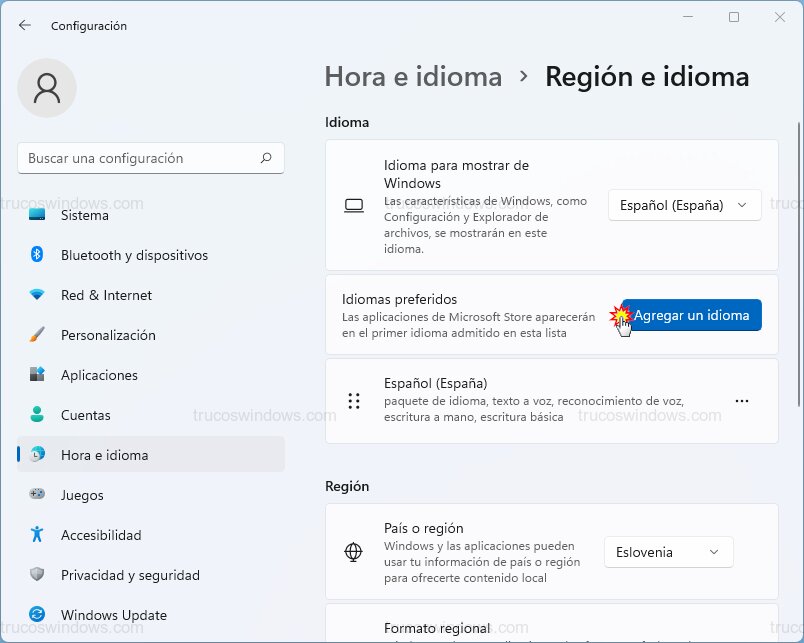Open Bluetooth y dispositivos settings
The image size is (804, 643).
[x=134, y=255]
